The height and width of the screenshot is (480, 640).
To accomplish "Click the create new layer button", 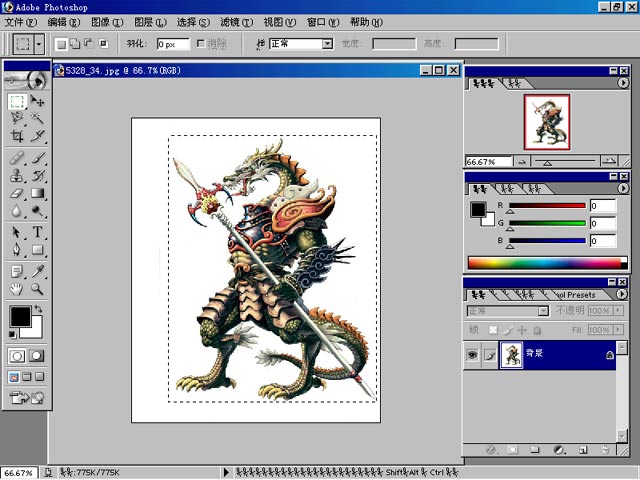I will 583,450.
